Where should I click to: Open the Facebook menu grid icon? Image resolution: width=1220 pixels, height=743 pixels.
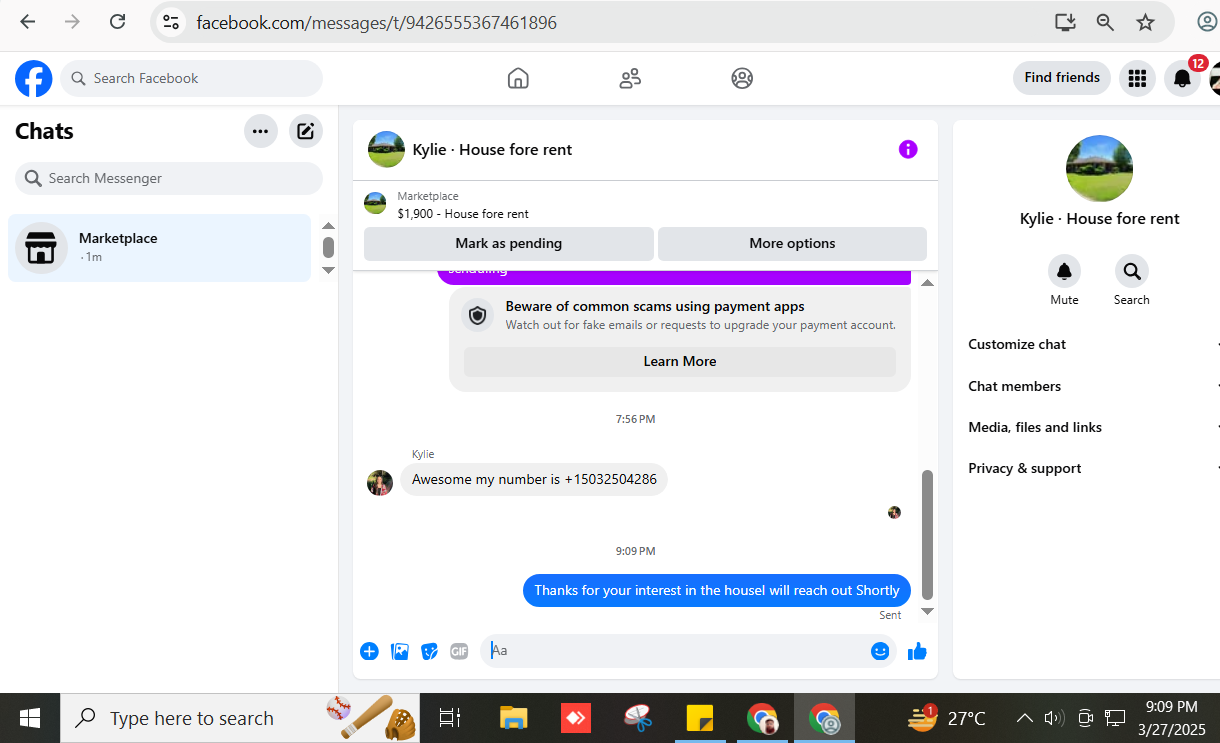tap(1137, 78)
